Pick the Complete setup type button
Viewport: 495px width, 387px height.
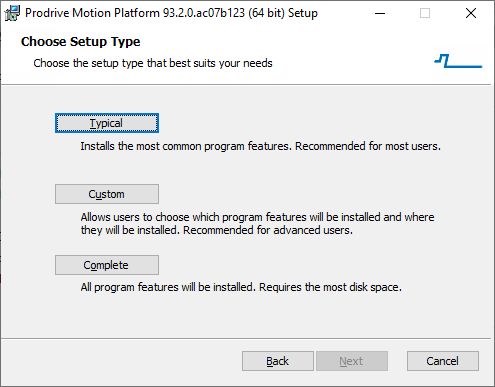(107, 265)
